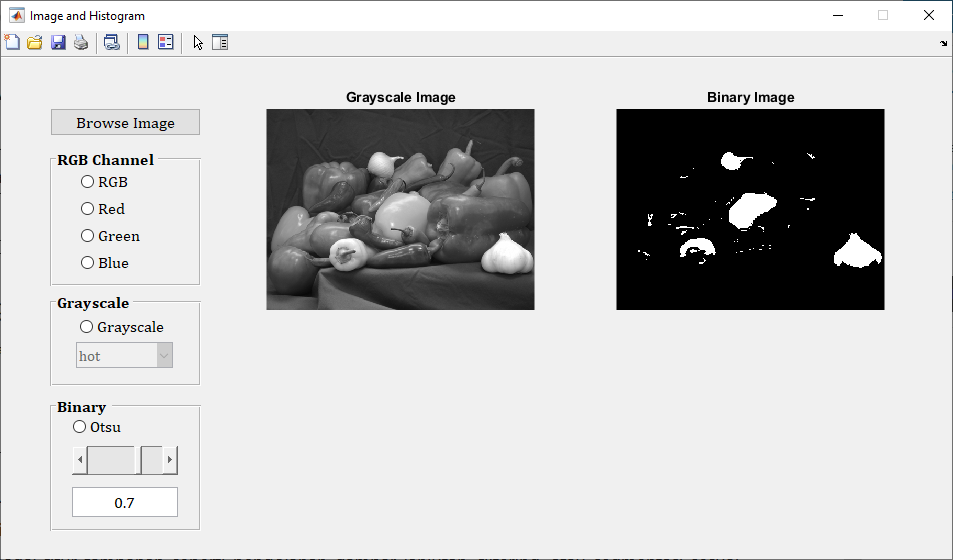
Task: Click the New Figure toolbar icon
Action: coord(12,42)
